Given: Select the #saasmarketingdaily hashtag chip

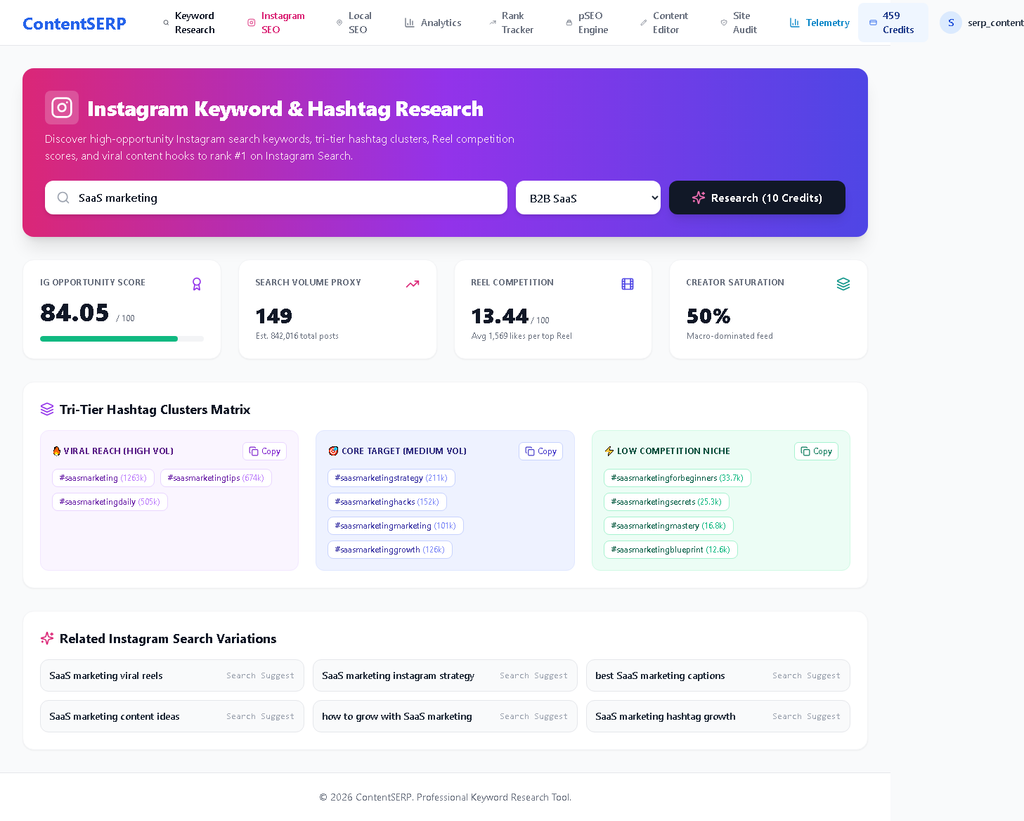Looking at the screenshot, I should [110, 502].
